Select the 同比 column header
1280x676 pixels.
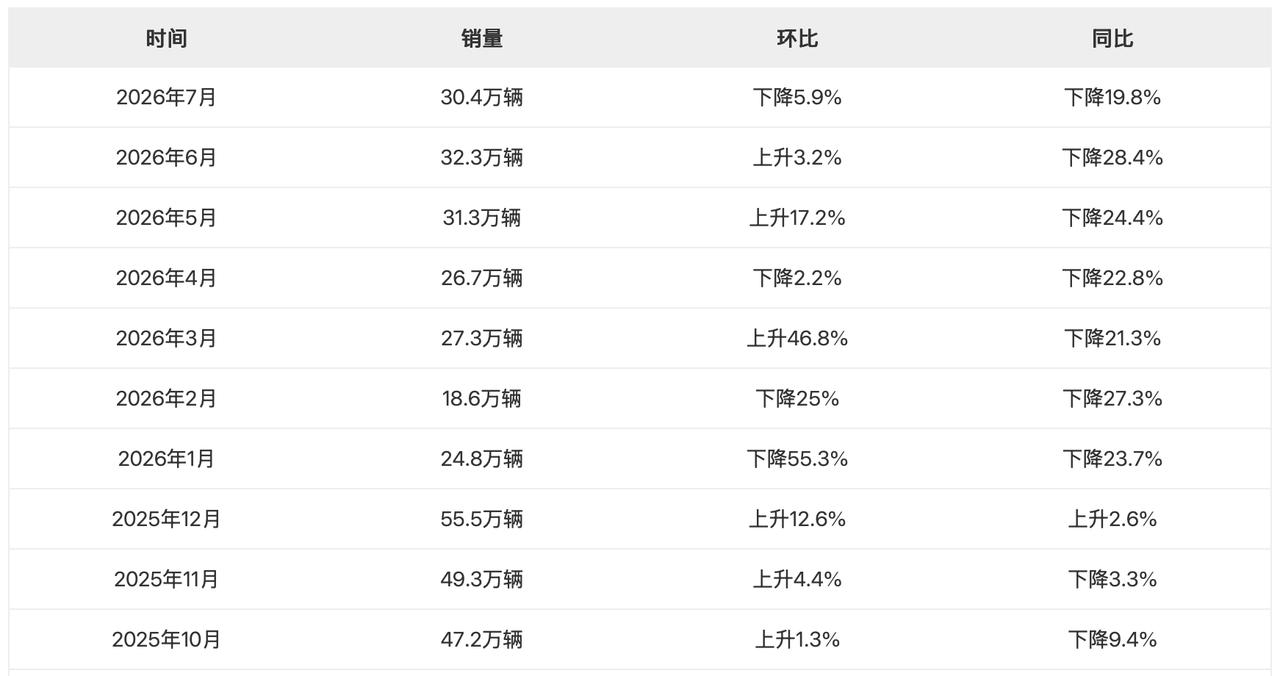tap(1112, 38)
